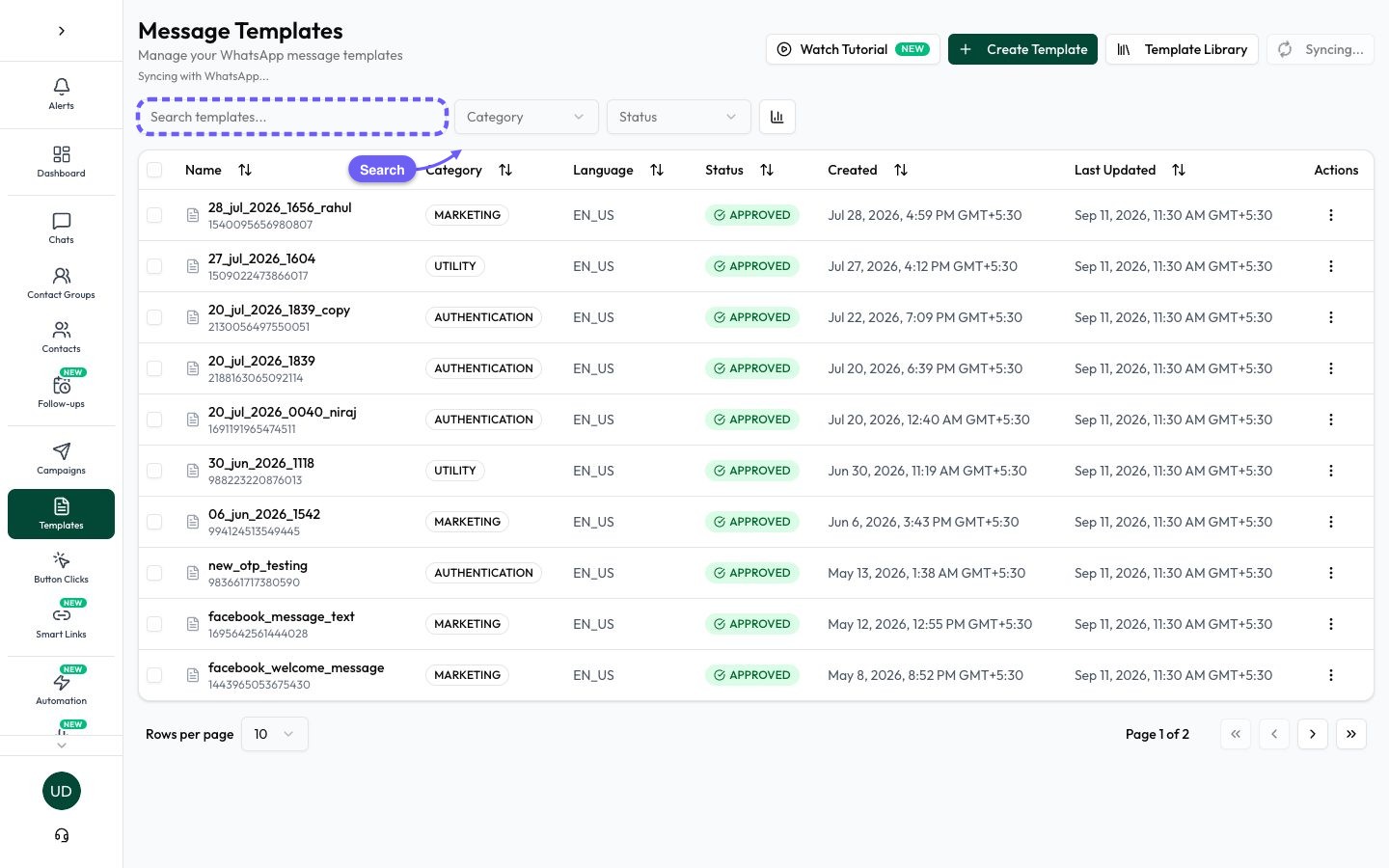This screenshot has width=1389, height=868.
Task: Select checkbox for 27_jul_2026_1604
Action: [x=154, y=266]
